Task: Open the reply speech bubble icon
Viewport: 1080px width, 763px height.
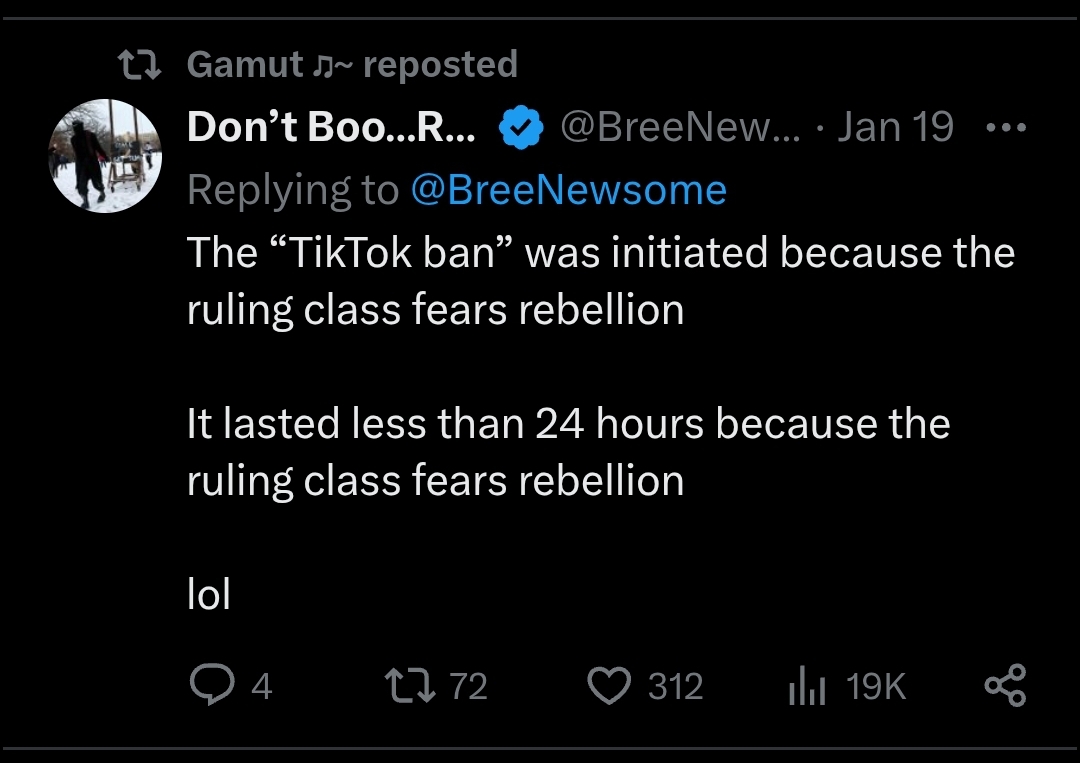Action: 212,685
